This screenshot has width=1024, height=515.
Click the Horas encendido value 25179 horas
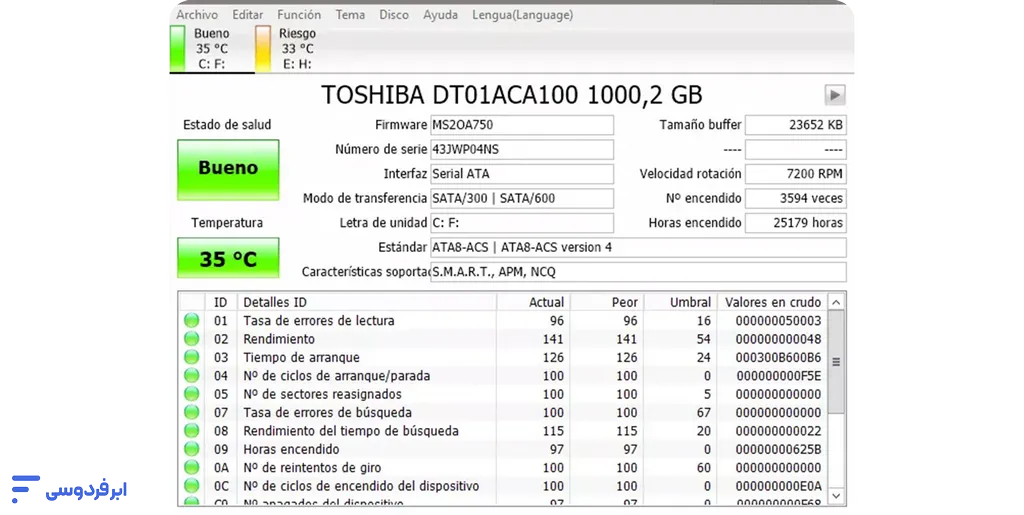coord(795,223)
